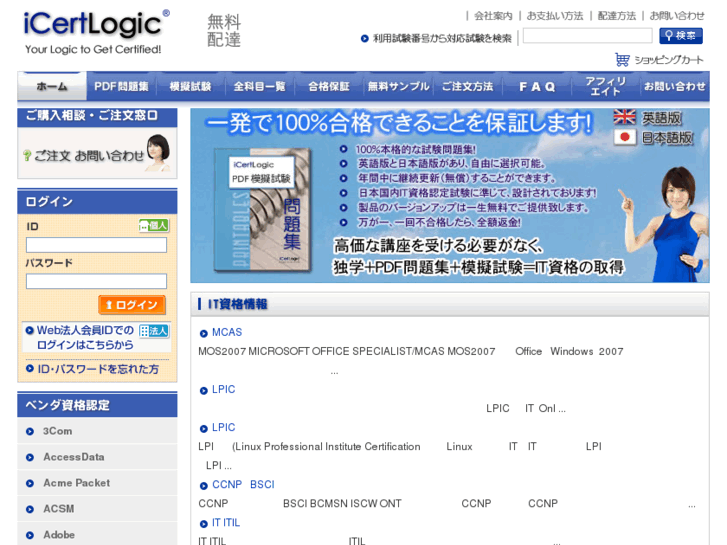Select the AccessData vendor entry
727x545 pixels.
(97, 457)
